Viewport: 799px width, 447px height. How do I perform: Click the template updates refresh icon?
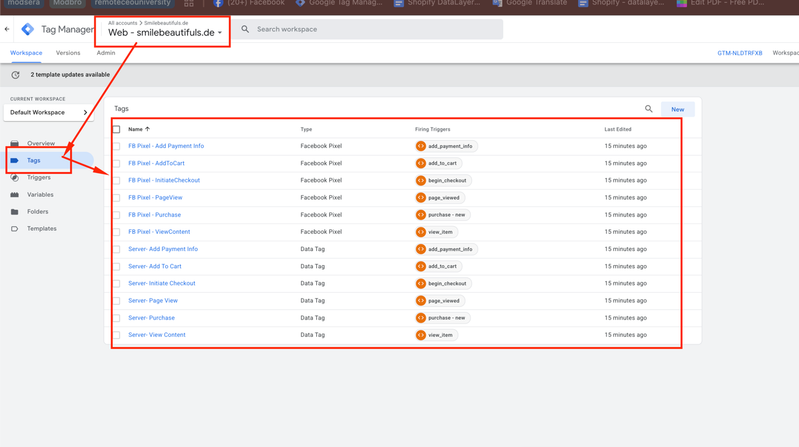pyautogui.click(x=15, y=75)
